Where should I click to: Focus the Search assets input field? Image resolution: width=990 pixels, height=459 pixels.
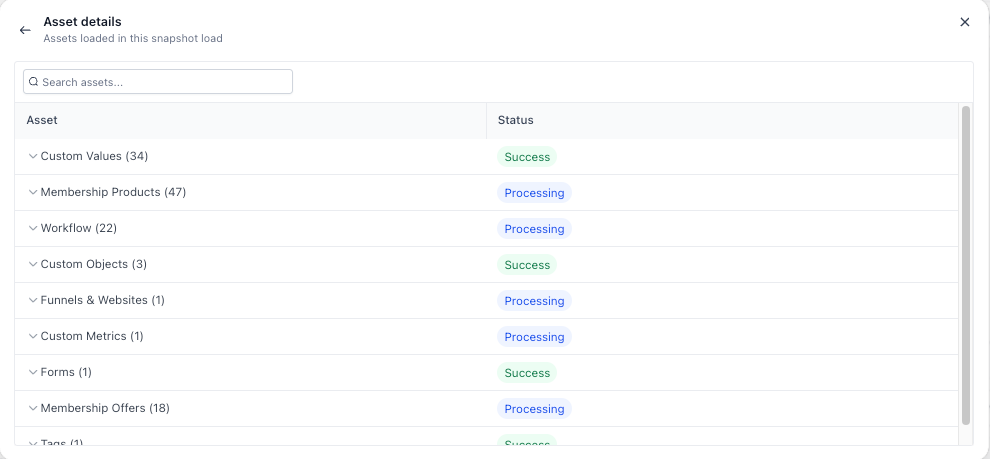(158, 81)
